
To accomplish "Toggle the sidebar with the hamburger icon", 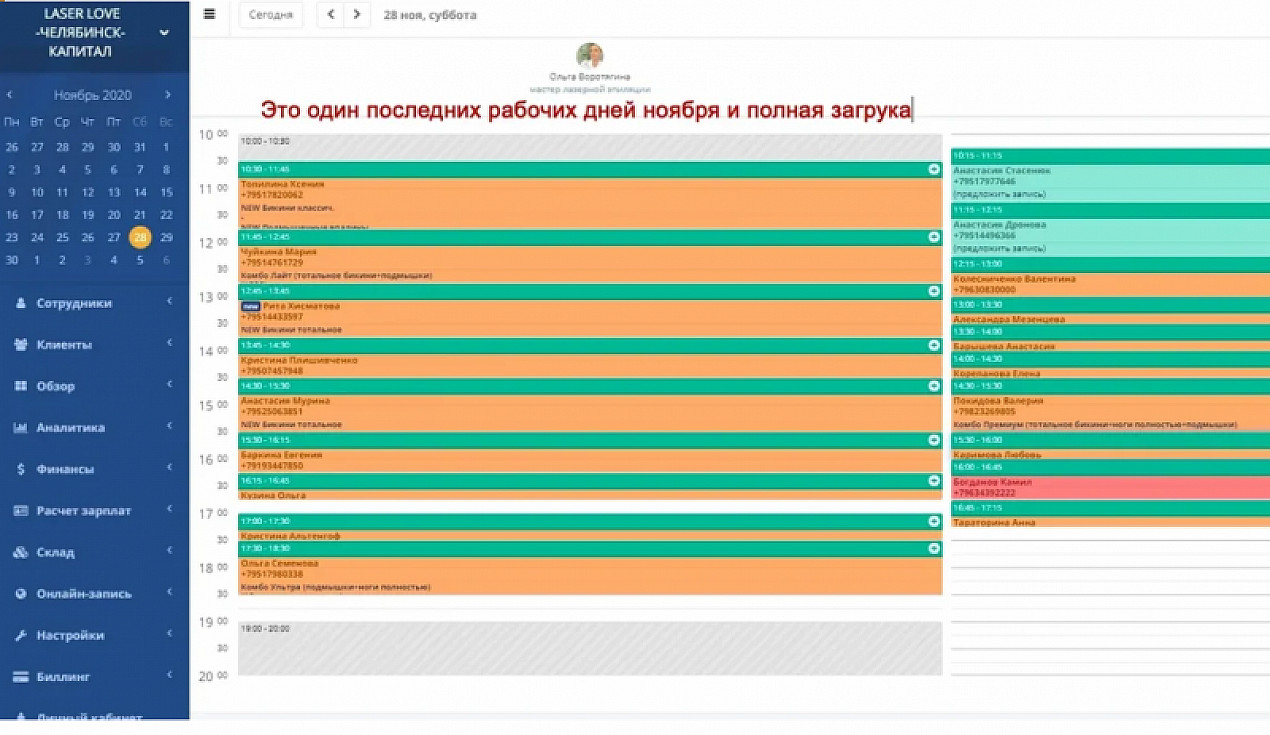I will pyautogui.click(x=209, y=14).
